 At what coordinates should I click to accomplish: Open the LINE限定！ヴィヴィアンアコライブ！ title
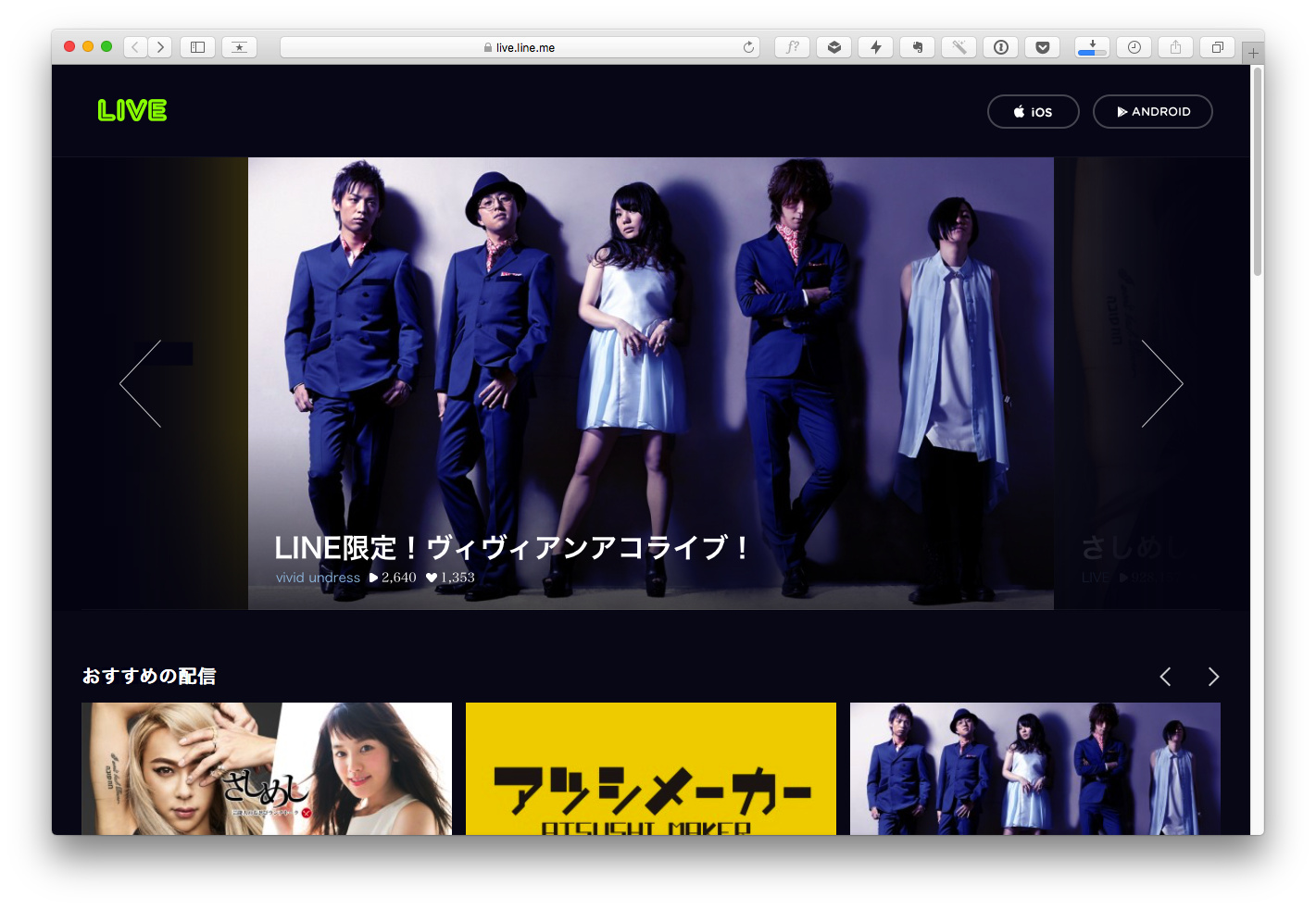(512, 548)
